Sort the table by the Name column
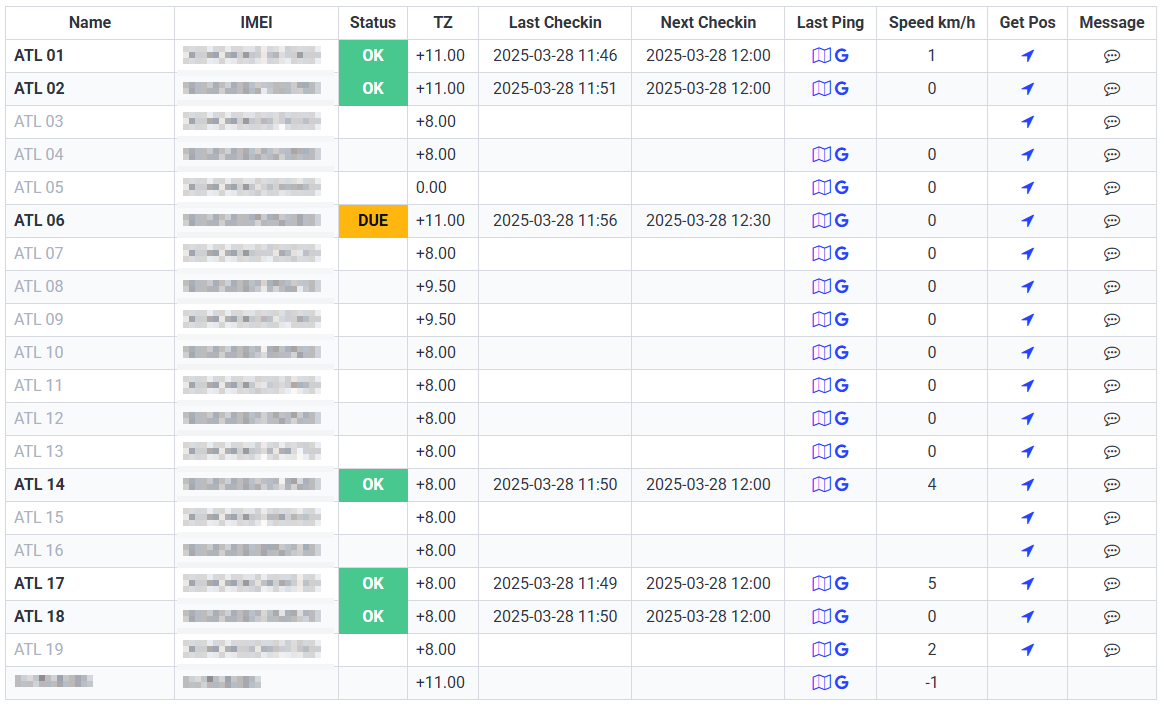 coord(89,22)
